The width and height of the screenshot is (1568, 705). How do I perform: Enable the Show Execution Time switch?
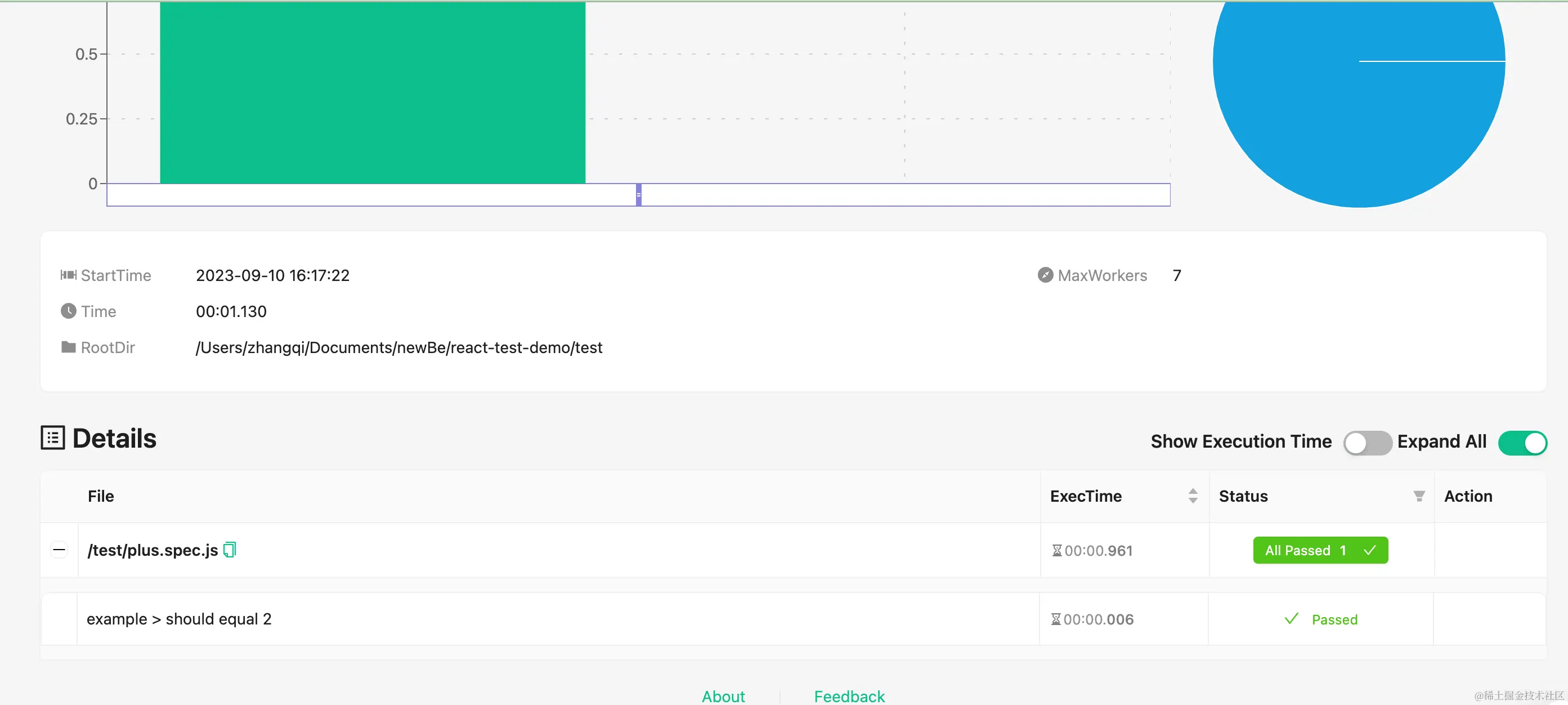(x=1367, y=443)
